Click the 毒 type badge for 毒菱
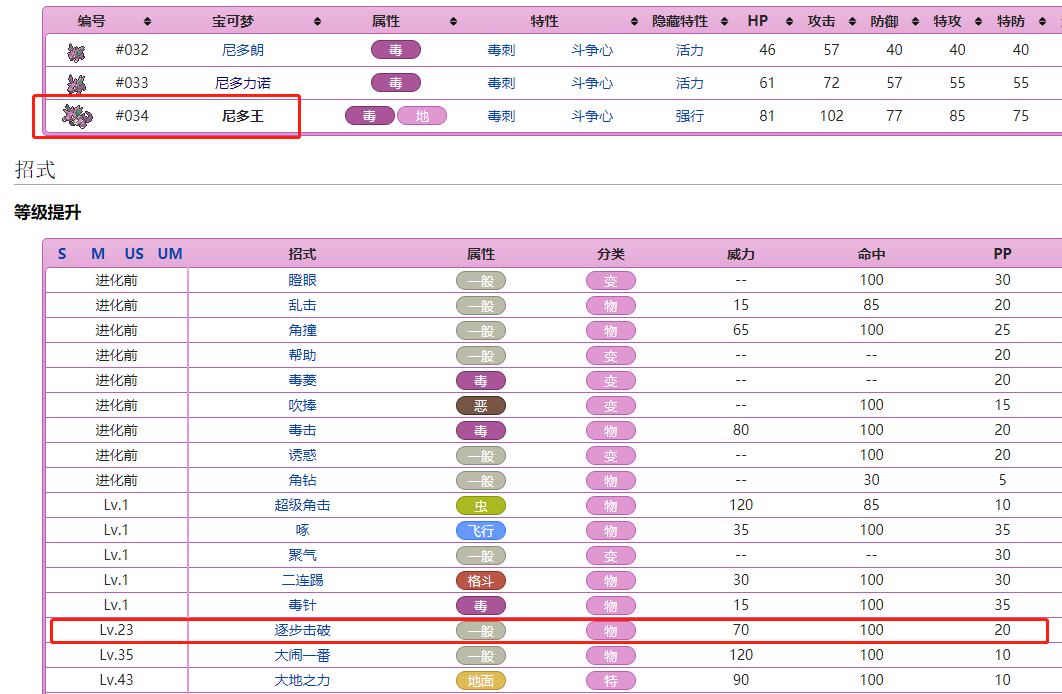Screen dimensions: 1062x694 coord(481,381)
